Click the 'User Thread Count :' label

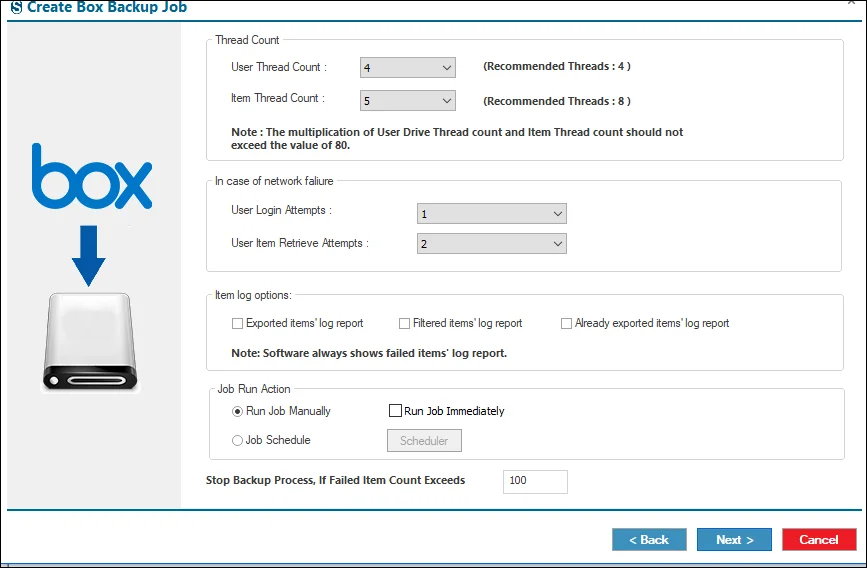pyautogui.click(x=279, y=67)
